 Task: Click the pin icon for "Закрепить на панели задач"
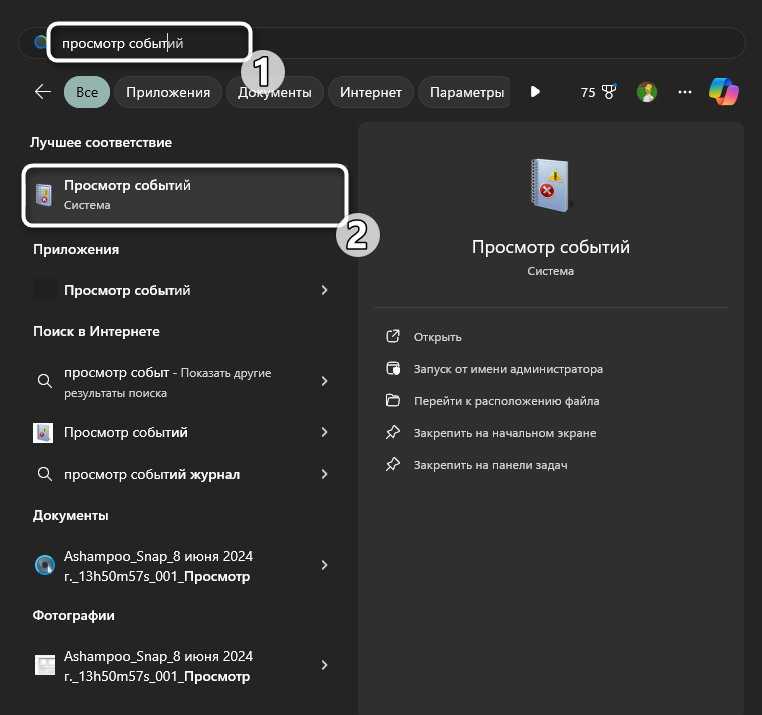(393, 465)
